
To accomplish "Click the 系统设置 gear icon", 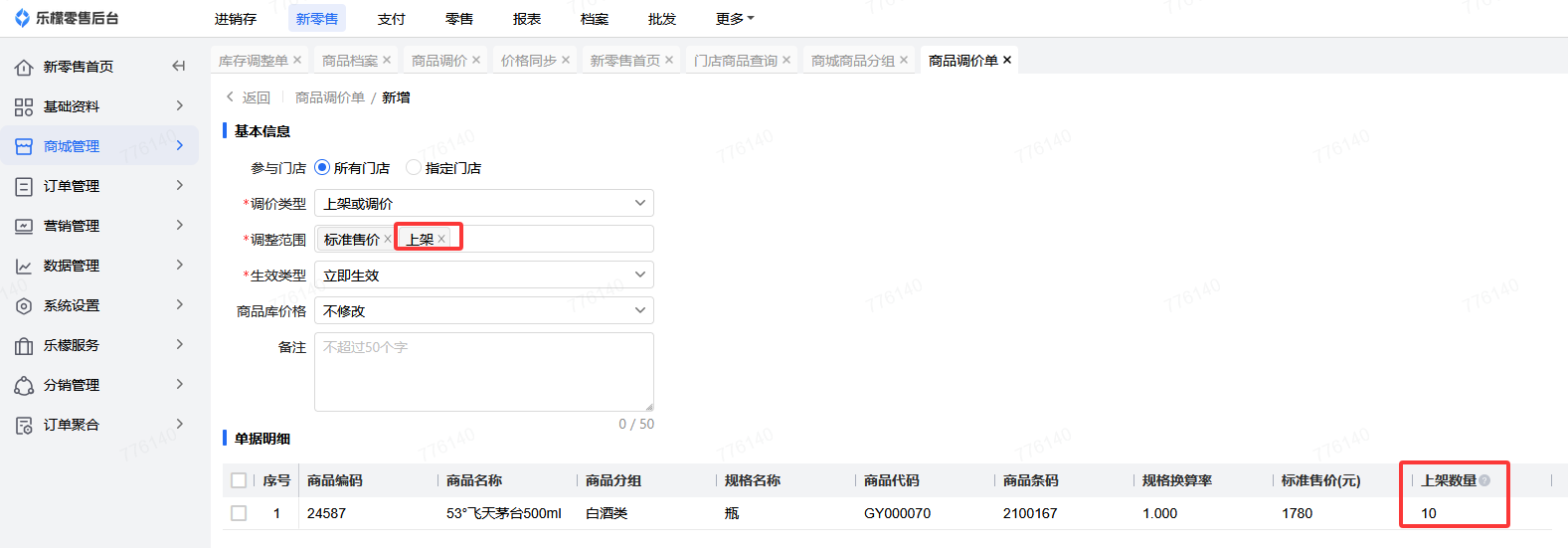I will pos(24,305).
